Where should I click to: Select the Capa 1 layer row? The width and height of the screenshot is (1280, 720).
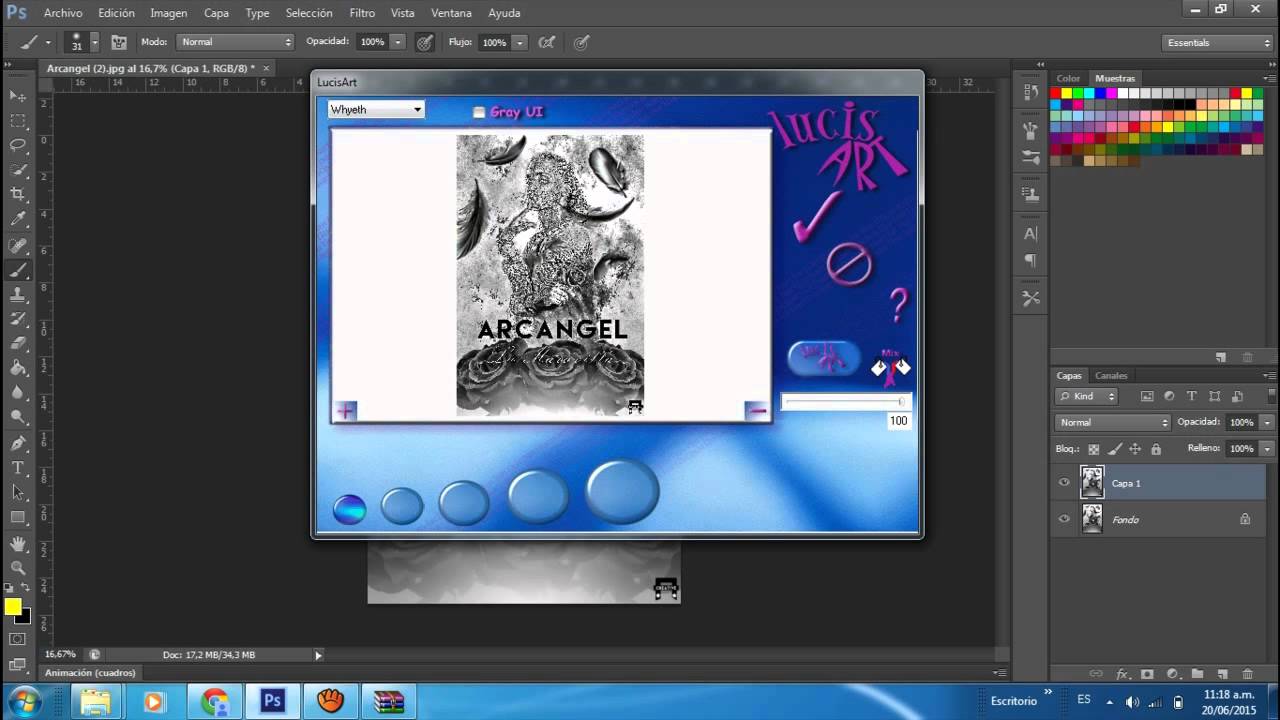pyautogui.click(x=1158, y=482)
